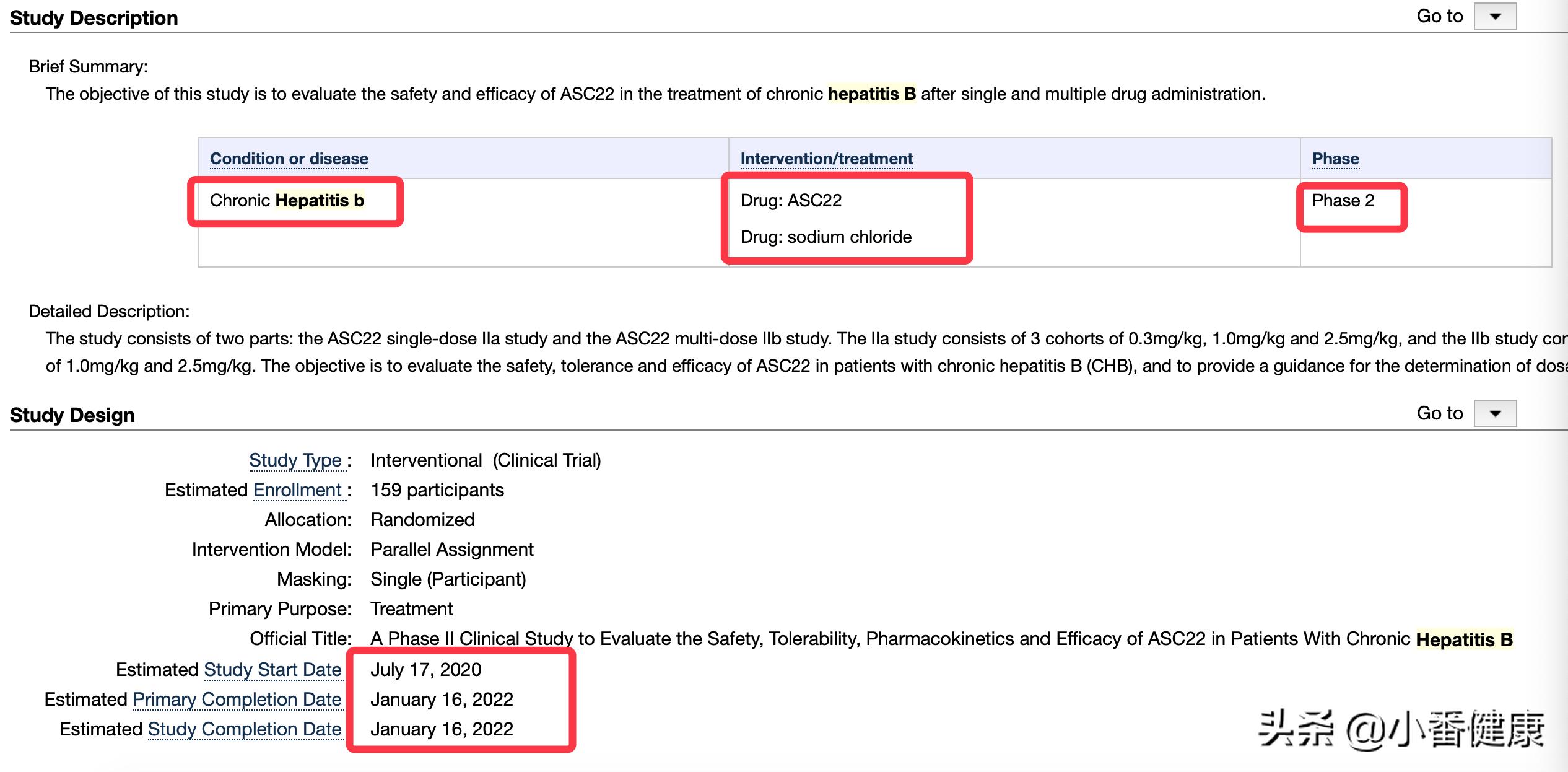Click the Intervention/treatment column header
Viewport: 1568px width, 772px height.
tap(827, 159)
